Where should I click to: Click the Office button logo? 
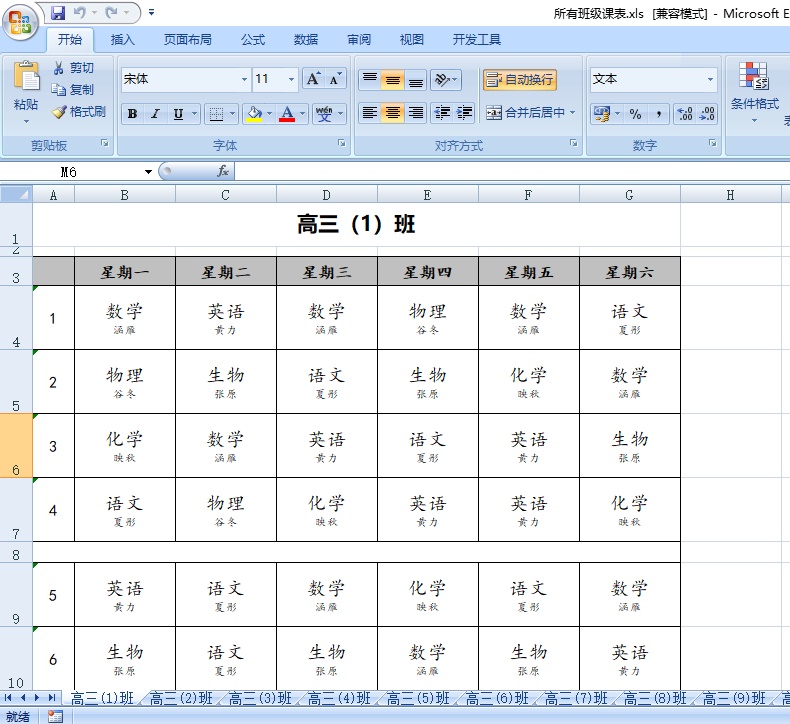[x=20, y=22]
